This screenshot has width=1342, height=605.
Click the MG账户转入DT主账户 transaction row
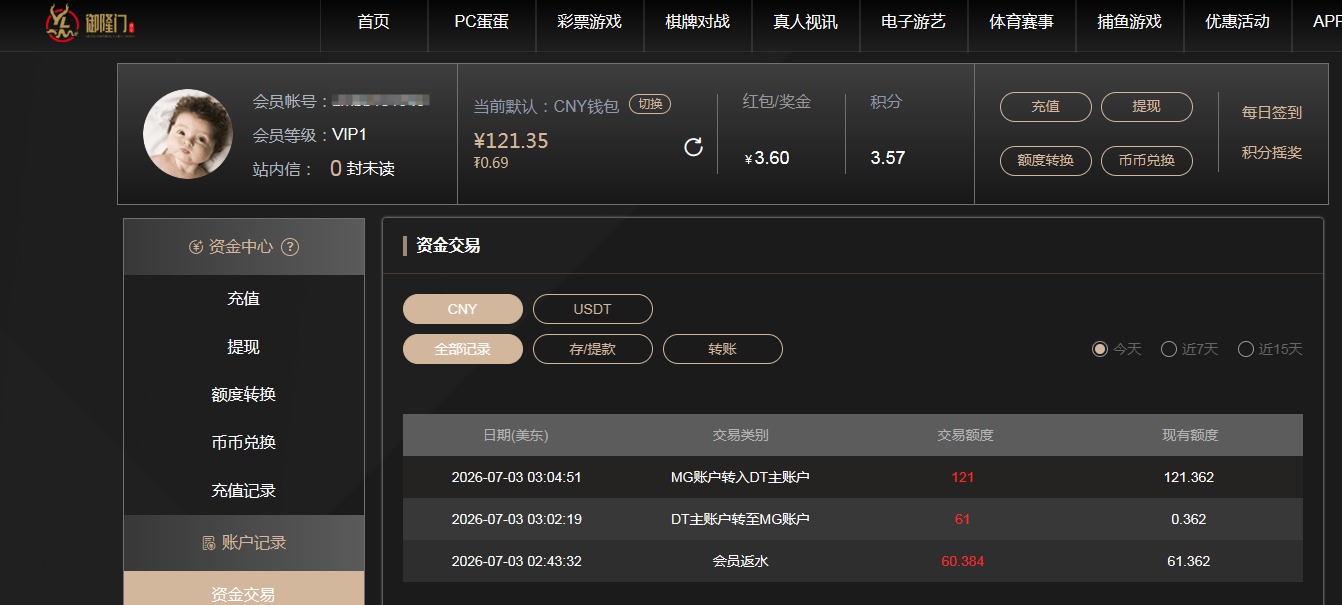coord(853,478)
